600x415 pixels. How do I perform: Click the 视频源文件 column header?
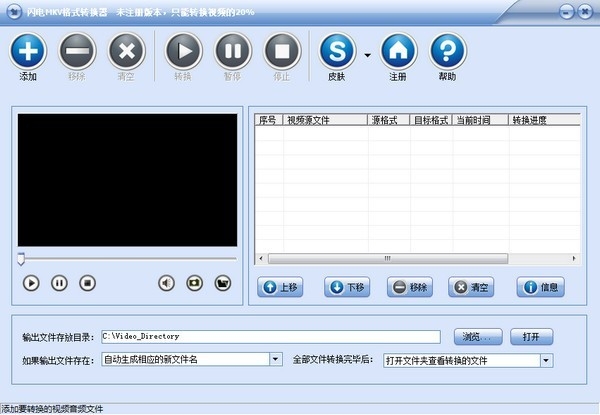[325, 120]
